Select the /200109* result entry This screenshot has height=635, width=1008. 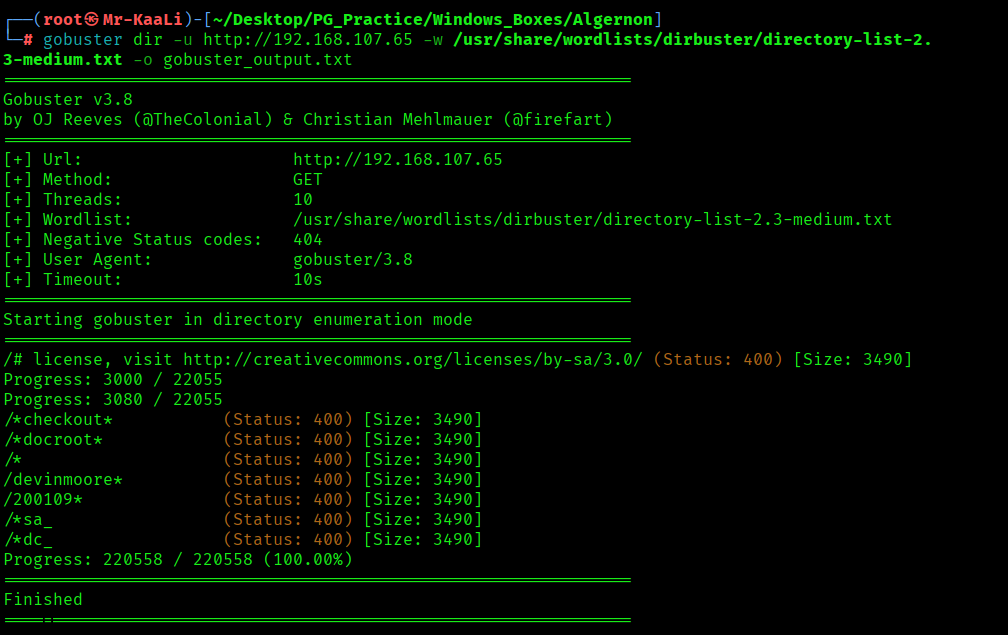[x=43, y=500]
